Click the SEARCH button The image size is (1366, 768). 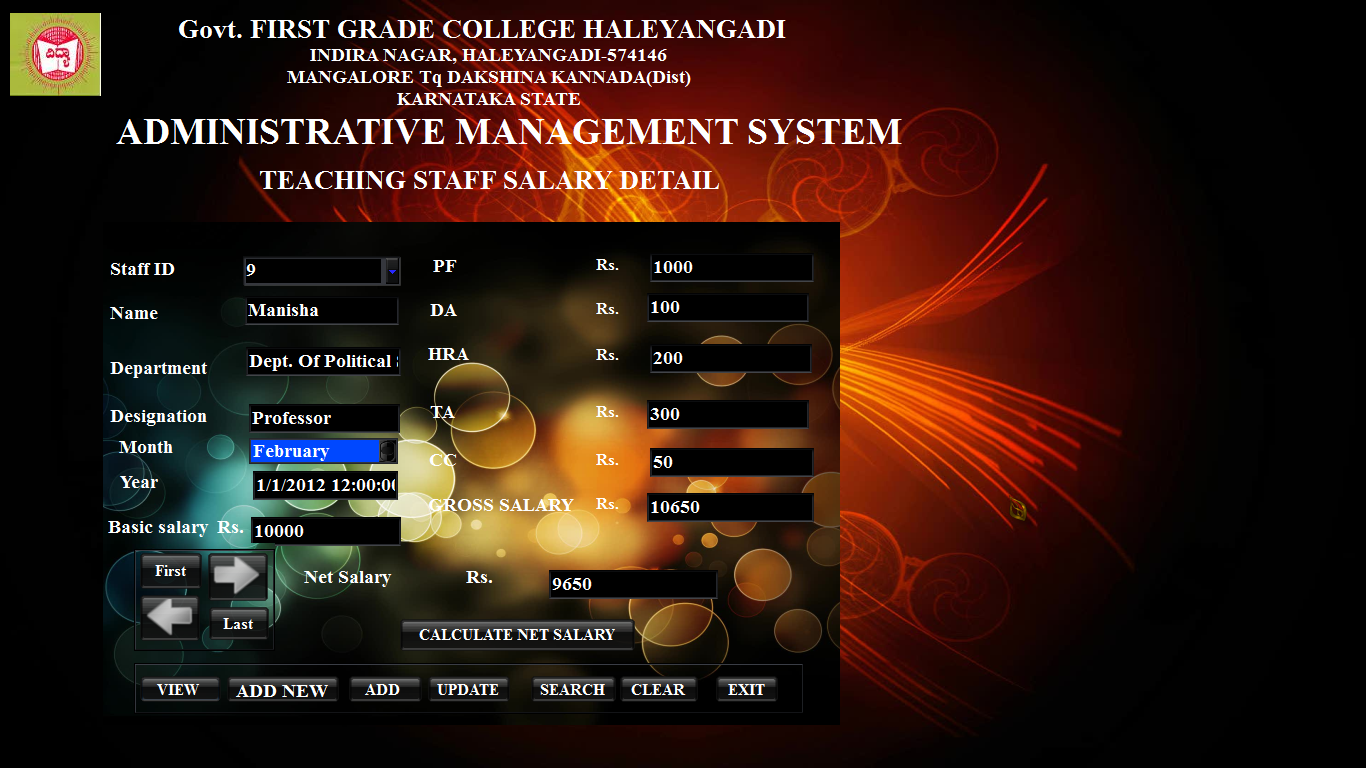click(x=573, y=688)
